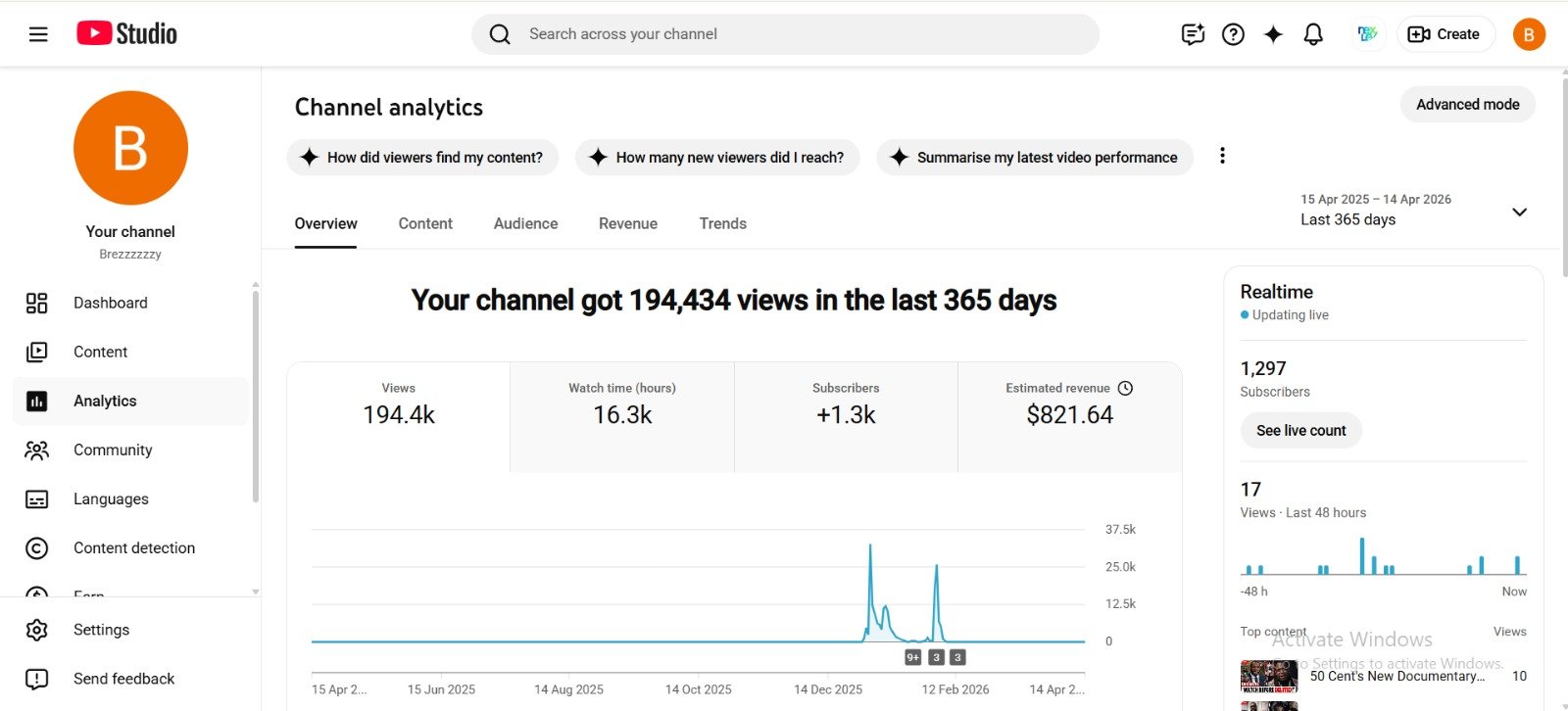Click the account avatar in top right
The height and width of the screenshot is (711, 1568).
1528,34
